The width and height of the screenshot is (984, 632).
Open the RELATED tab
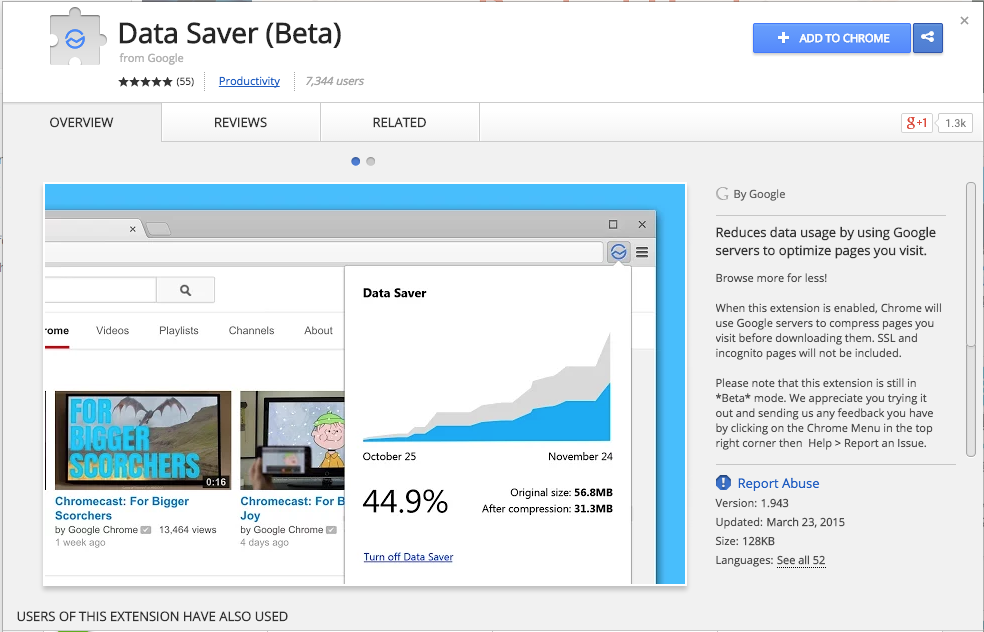(x=399, y=122)
